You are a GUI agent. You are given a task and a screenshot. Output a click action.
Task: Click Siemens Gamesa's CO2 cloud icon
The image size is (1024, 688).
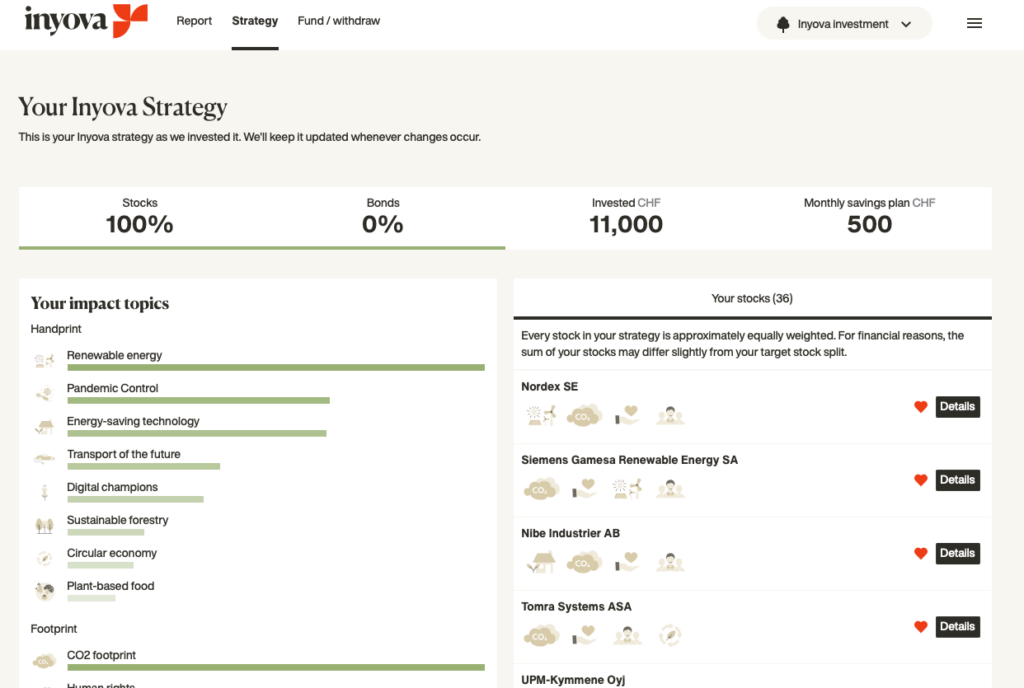click(541, 488)
